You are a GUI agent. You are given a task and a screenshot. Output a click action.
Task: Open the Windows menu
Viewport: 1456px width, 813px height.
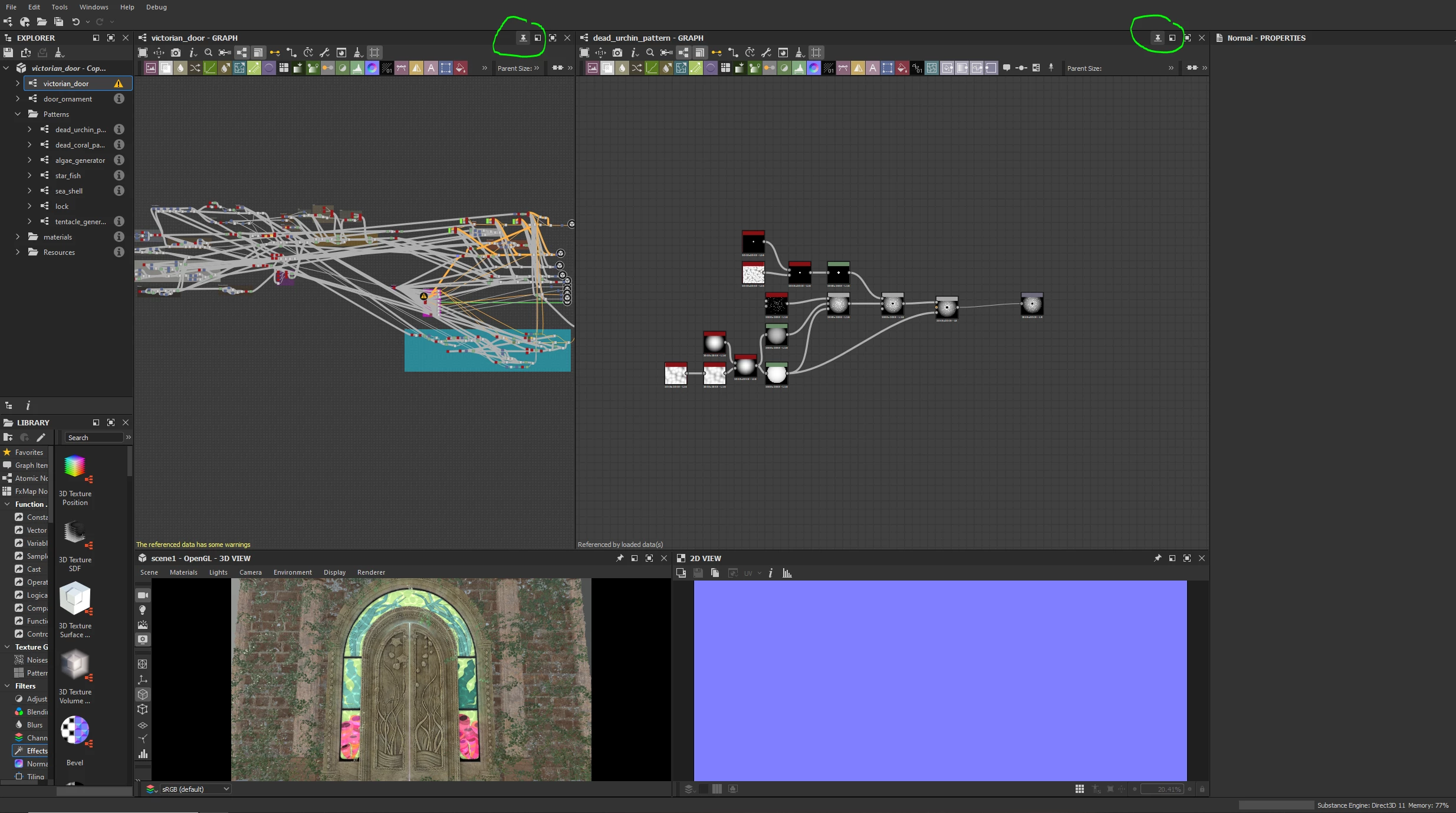click(x=94, y=7)
